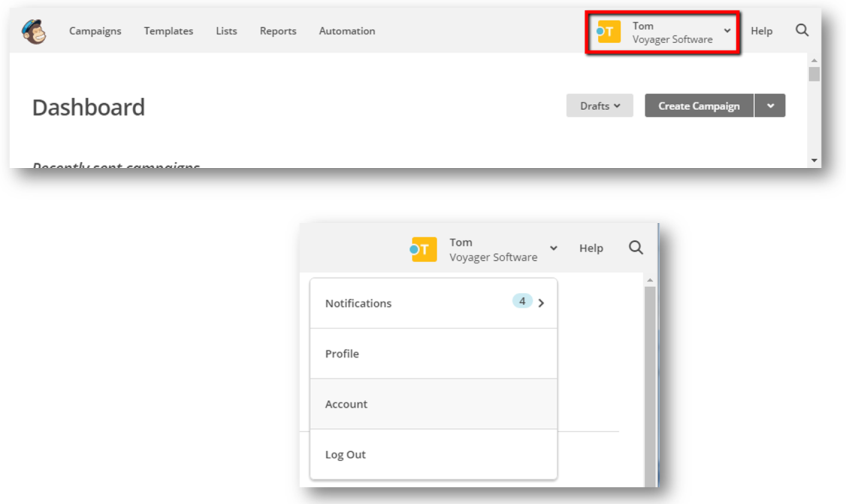Click the Help link above the dropdown menu
This screenshot has width=846, height=504.
pyautogui.click(x=591, y=248)
